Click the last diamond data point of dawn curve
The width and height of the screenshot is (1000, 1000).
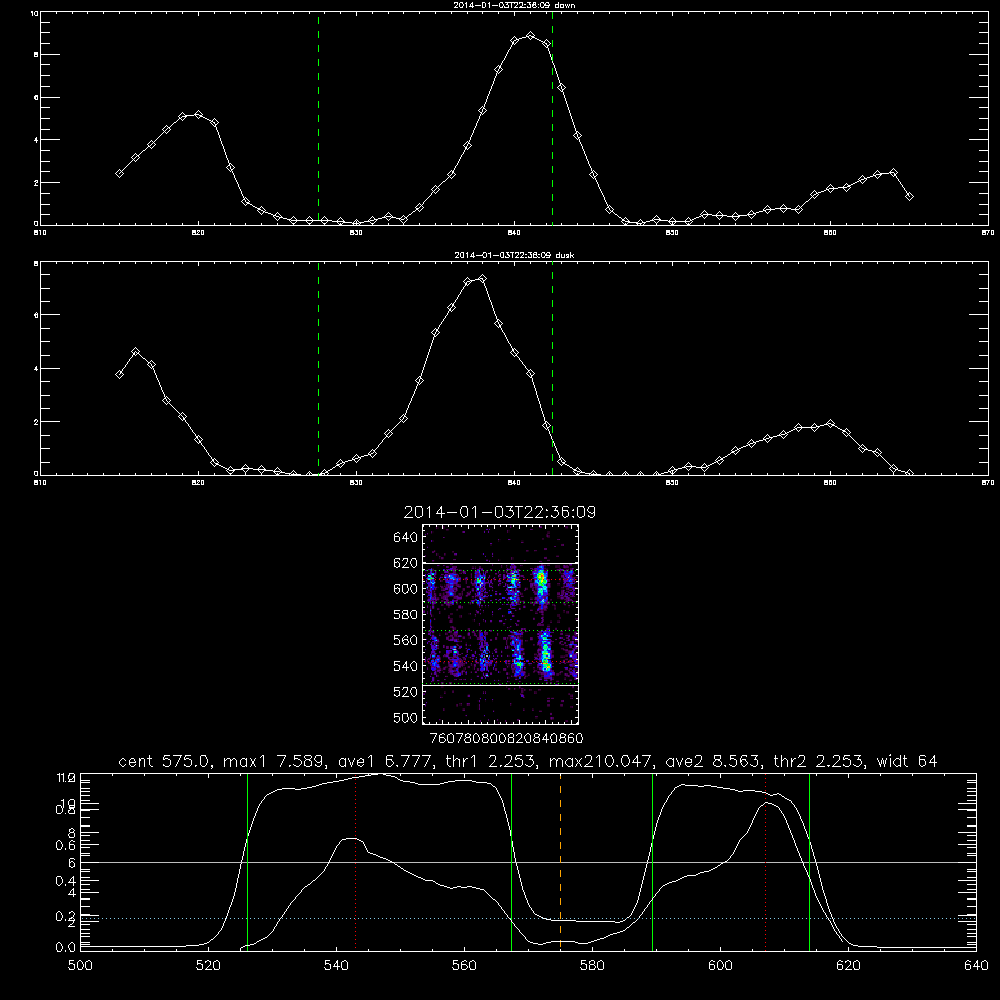pos(909,196)
